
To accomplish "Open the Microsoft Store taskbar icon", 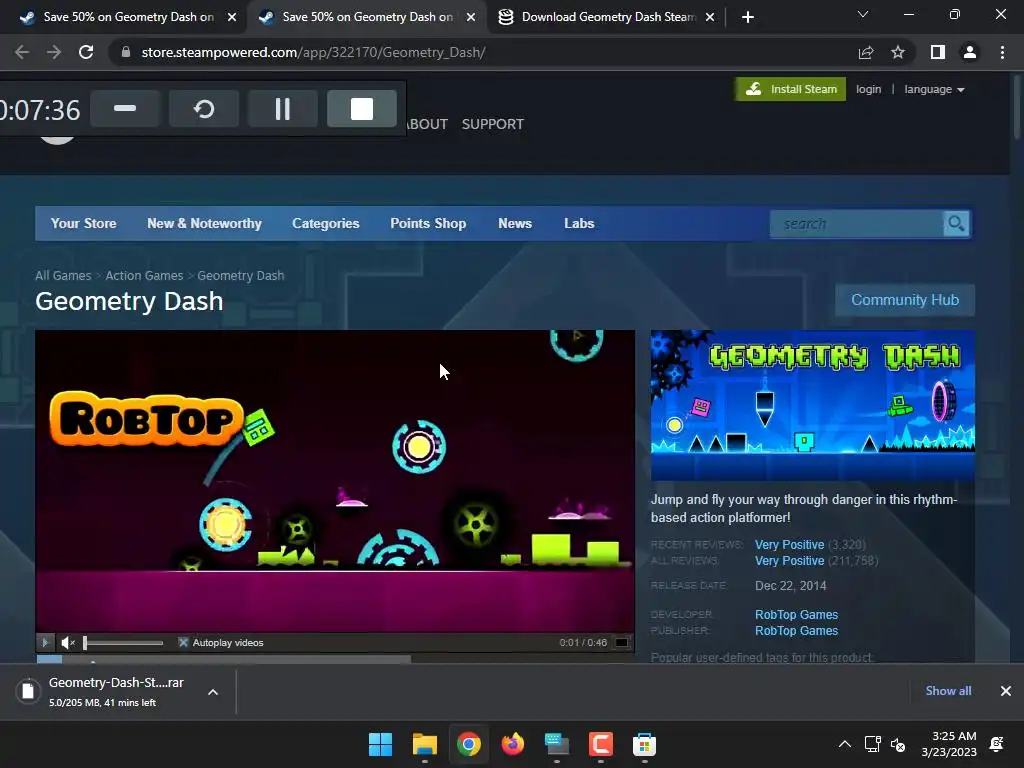I will [x=645, y=744].
